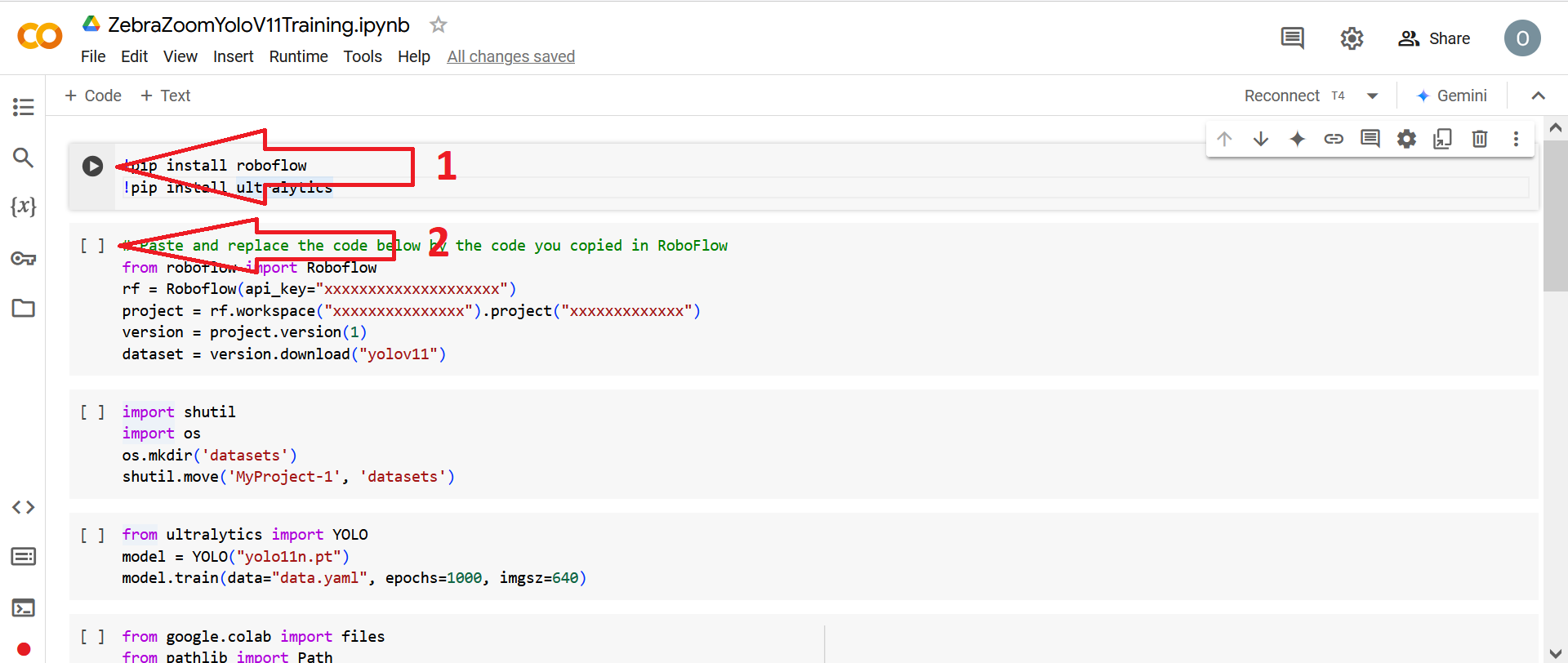Screen dimensions: 1568x663
Task: Run the ultralytics YOLO training cell
Action: [92, 535]
